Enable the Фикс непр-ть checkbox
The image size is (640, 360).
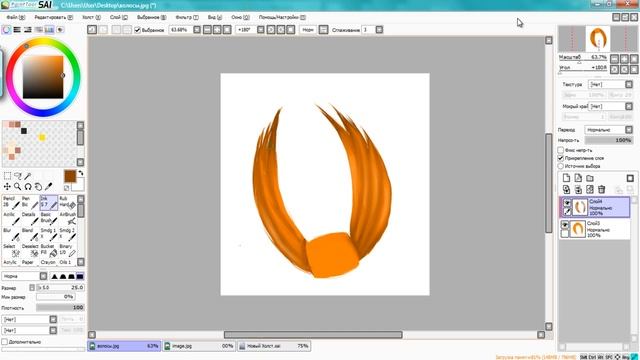(561, 150)
